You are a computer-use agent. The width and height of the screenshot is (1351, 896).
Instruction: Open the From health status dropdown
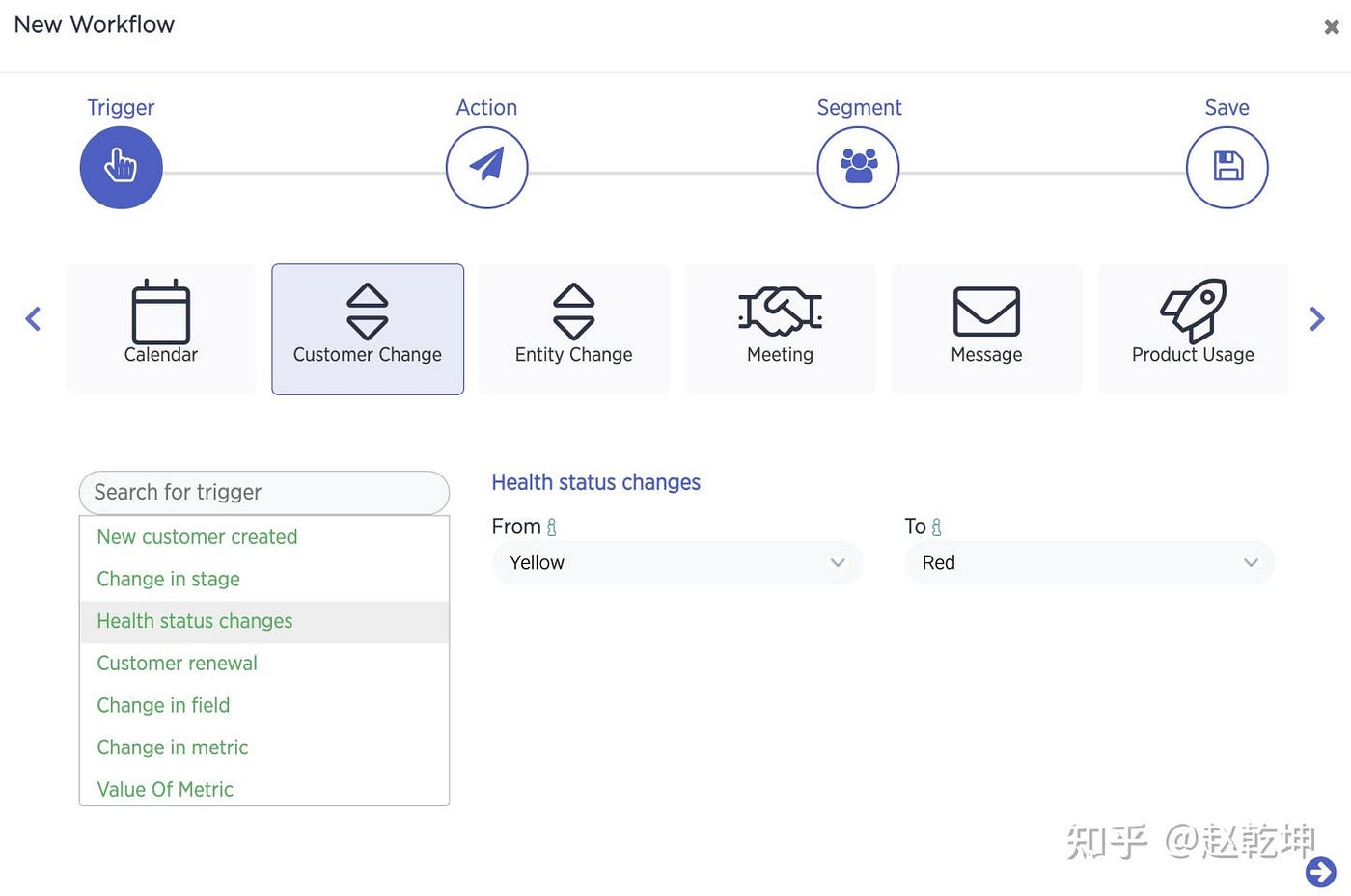677,562
